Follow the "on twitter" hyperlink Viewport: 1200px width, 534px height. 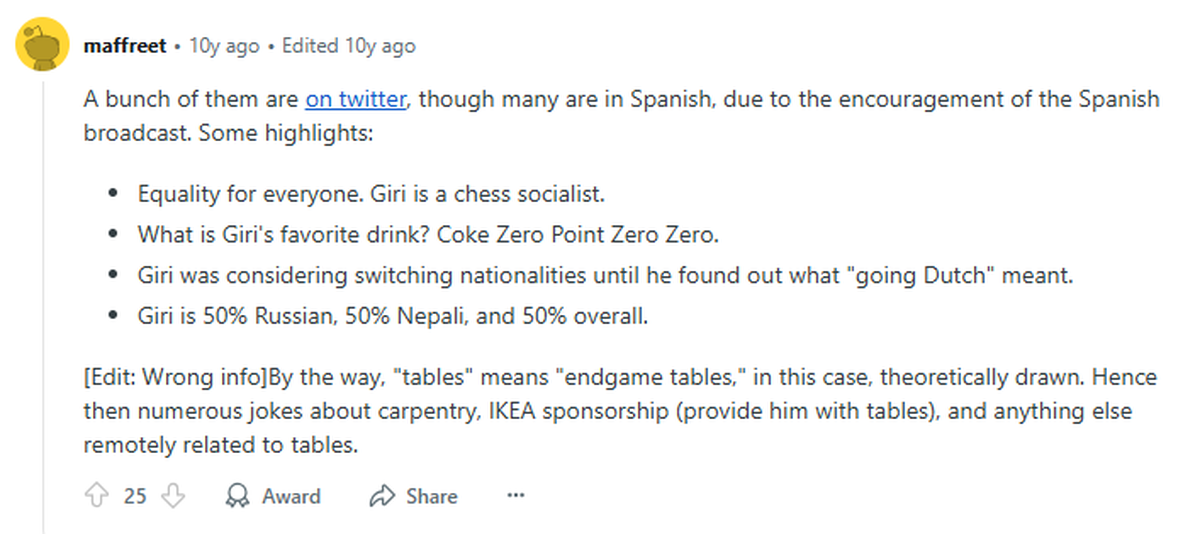[355, 99]
